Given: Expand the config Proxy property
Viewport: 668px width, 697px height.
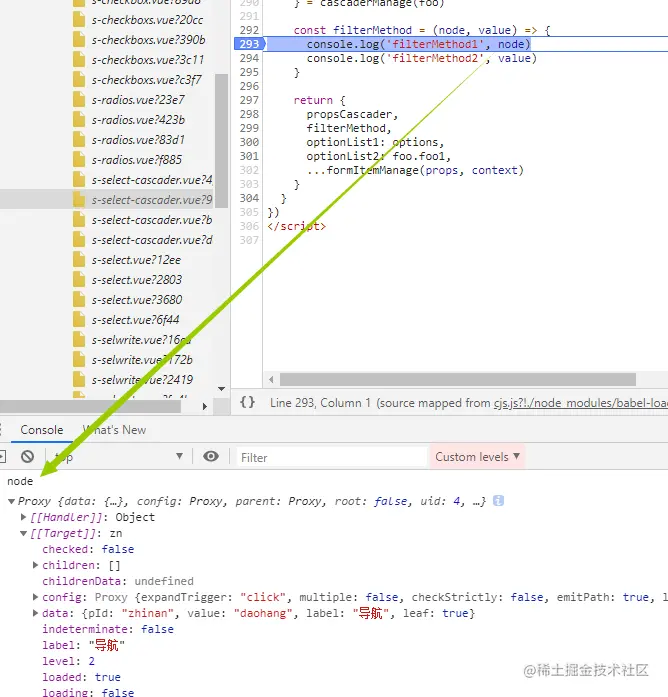Looking at the screenshot, I should point(36,597).
